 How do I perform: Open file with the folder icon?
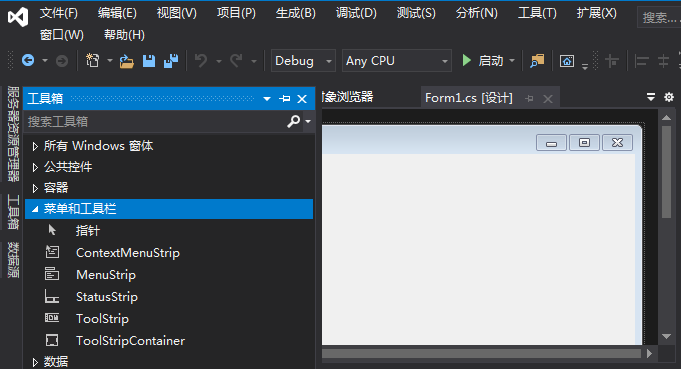[x=126, y=61]
